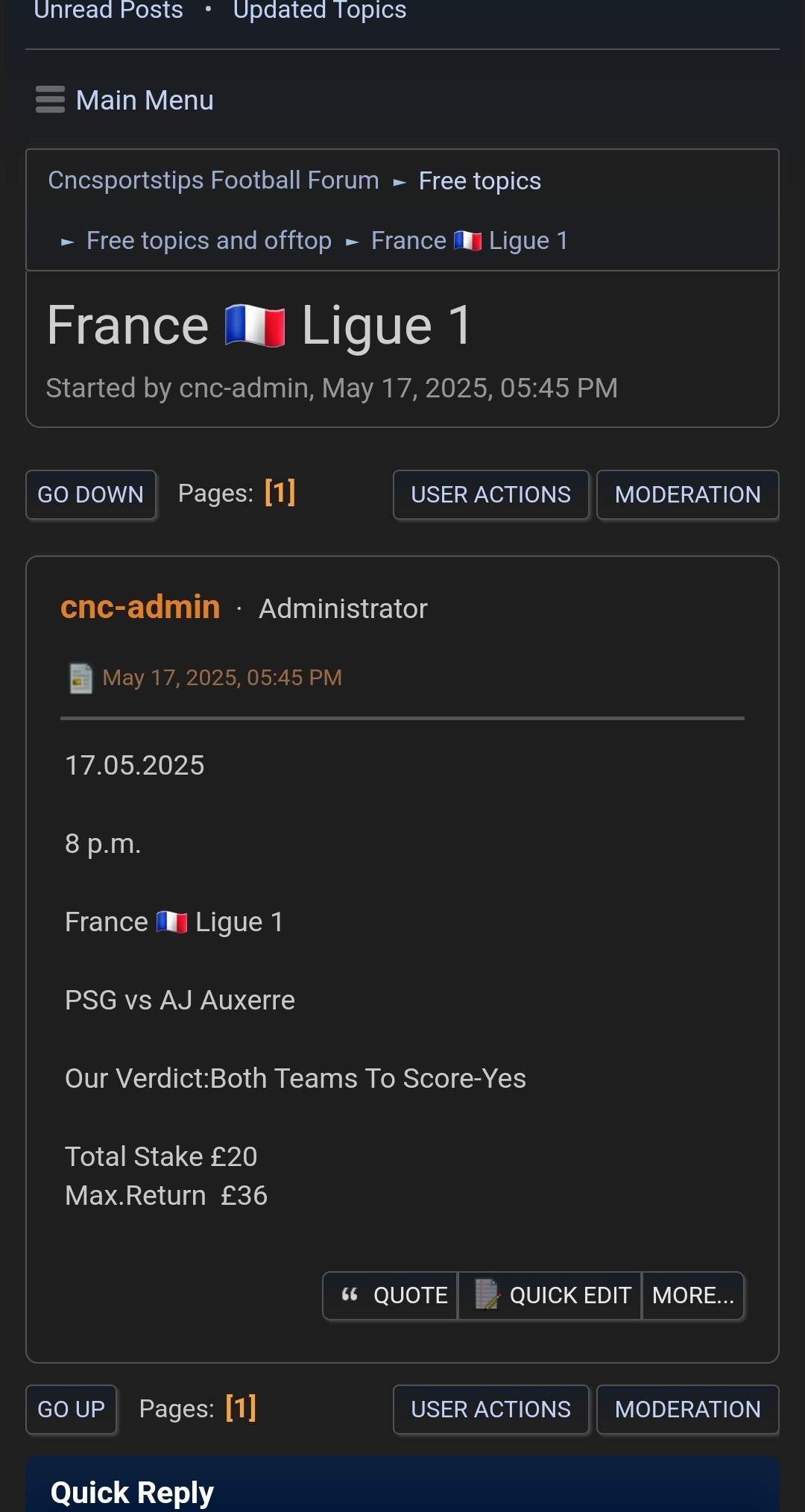Open Free topics and offtop breadcrumb
Screen dimensions: 805x1512
click(209, 241)
